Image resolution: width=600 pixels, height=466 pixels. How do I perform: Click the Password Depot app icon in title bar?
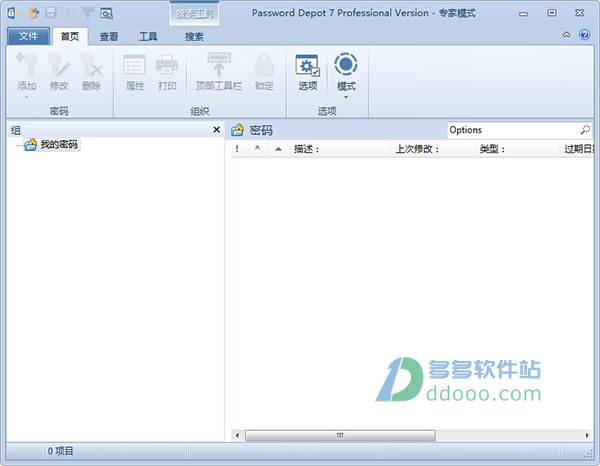tap(13, 14)
